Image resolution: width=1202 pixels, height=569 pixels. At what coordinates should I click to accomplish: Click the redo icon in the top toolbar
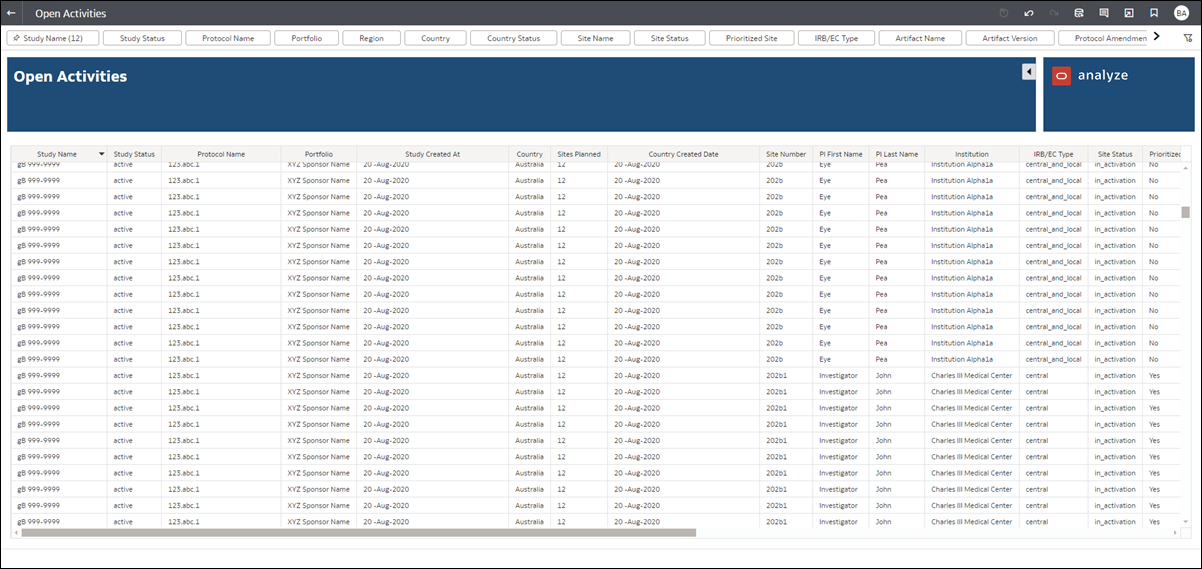1054,13
